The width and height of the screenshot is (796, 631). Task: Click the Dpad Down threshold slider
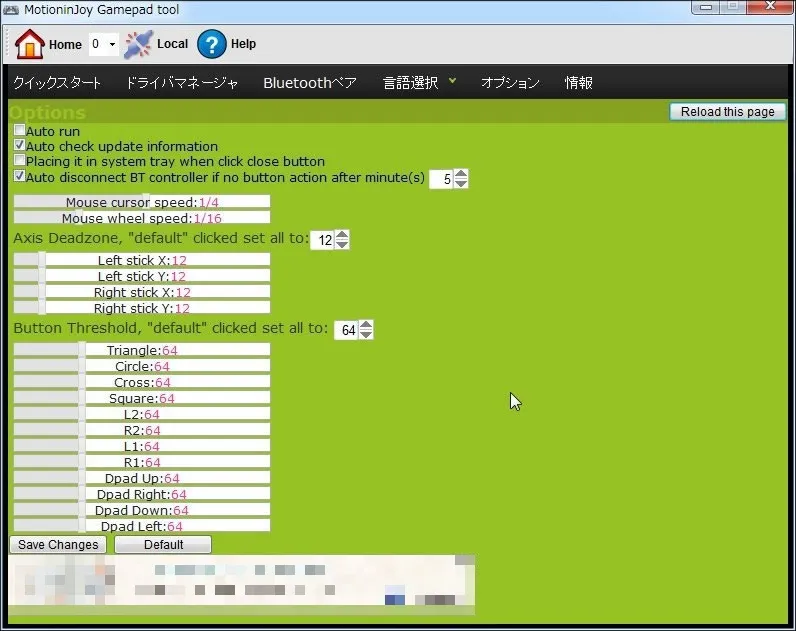[142, 510]
